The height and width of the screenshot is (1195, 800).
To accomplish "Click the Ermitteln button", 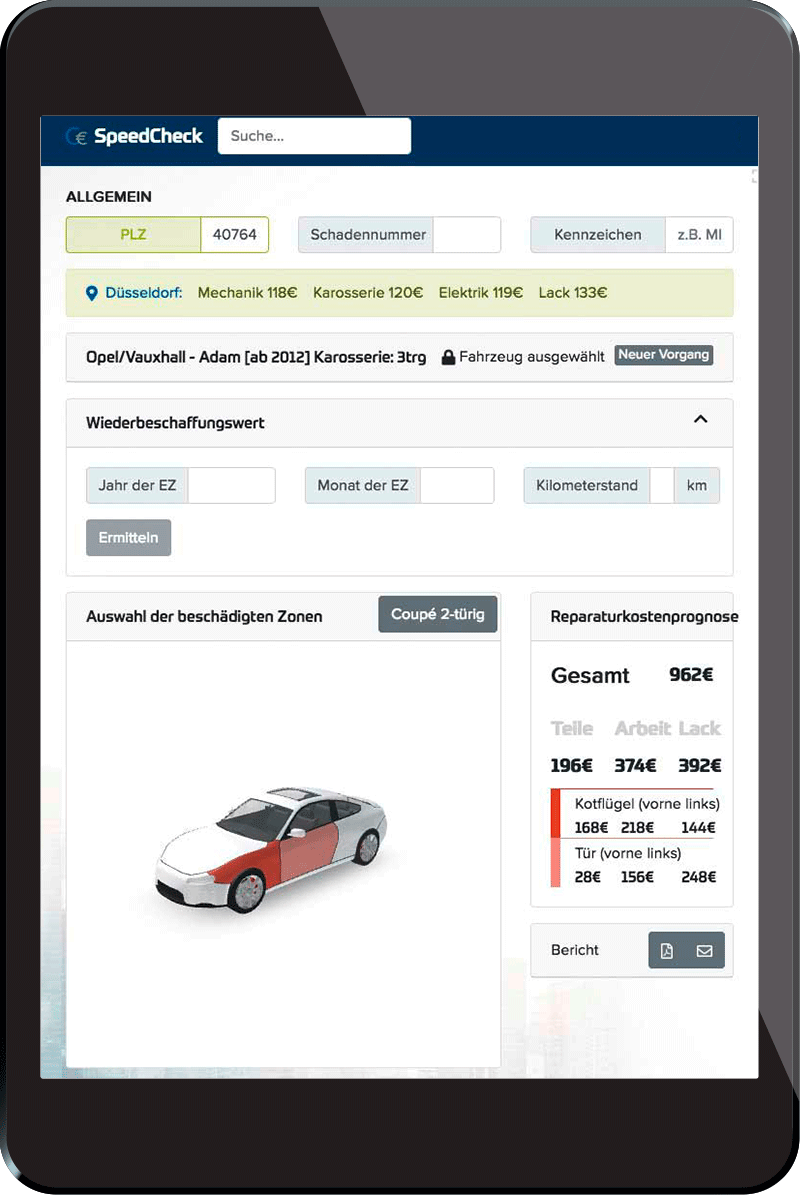I will [x=128, y=538].
